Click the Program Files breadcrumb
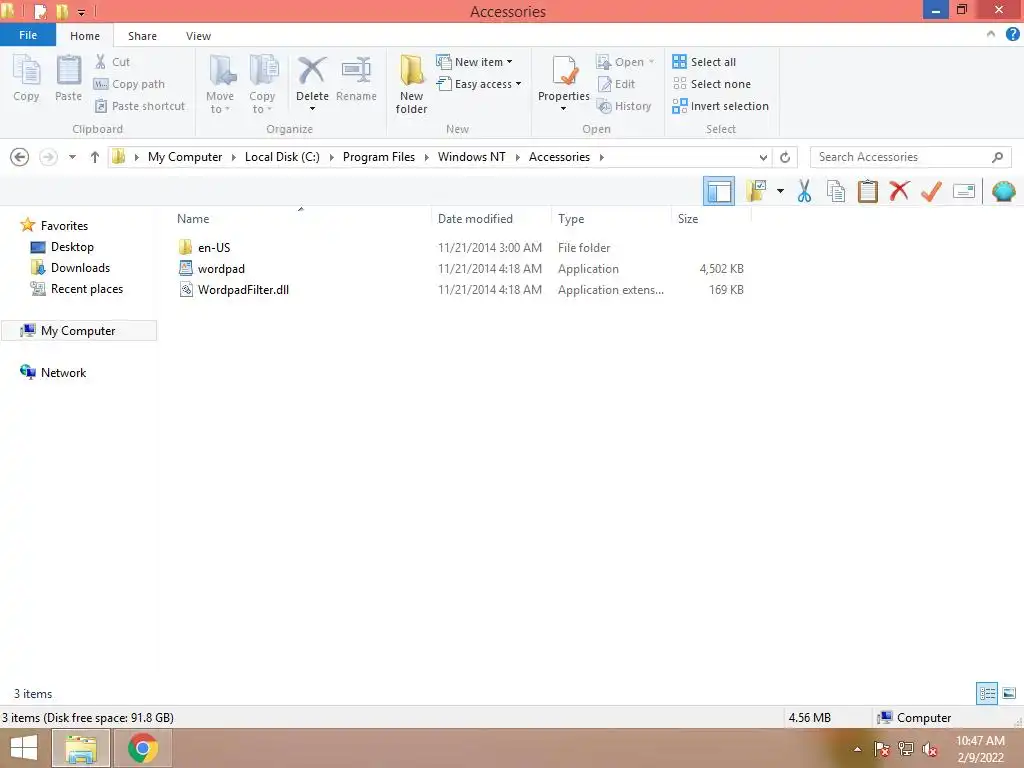The width and height of the screenshot is (1024, 768). point(379,157)
